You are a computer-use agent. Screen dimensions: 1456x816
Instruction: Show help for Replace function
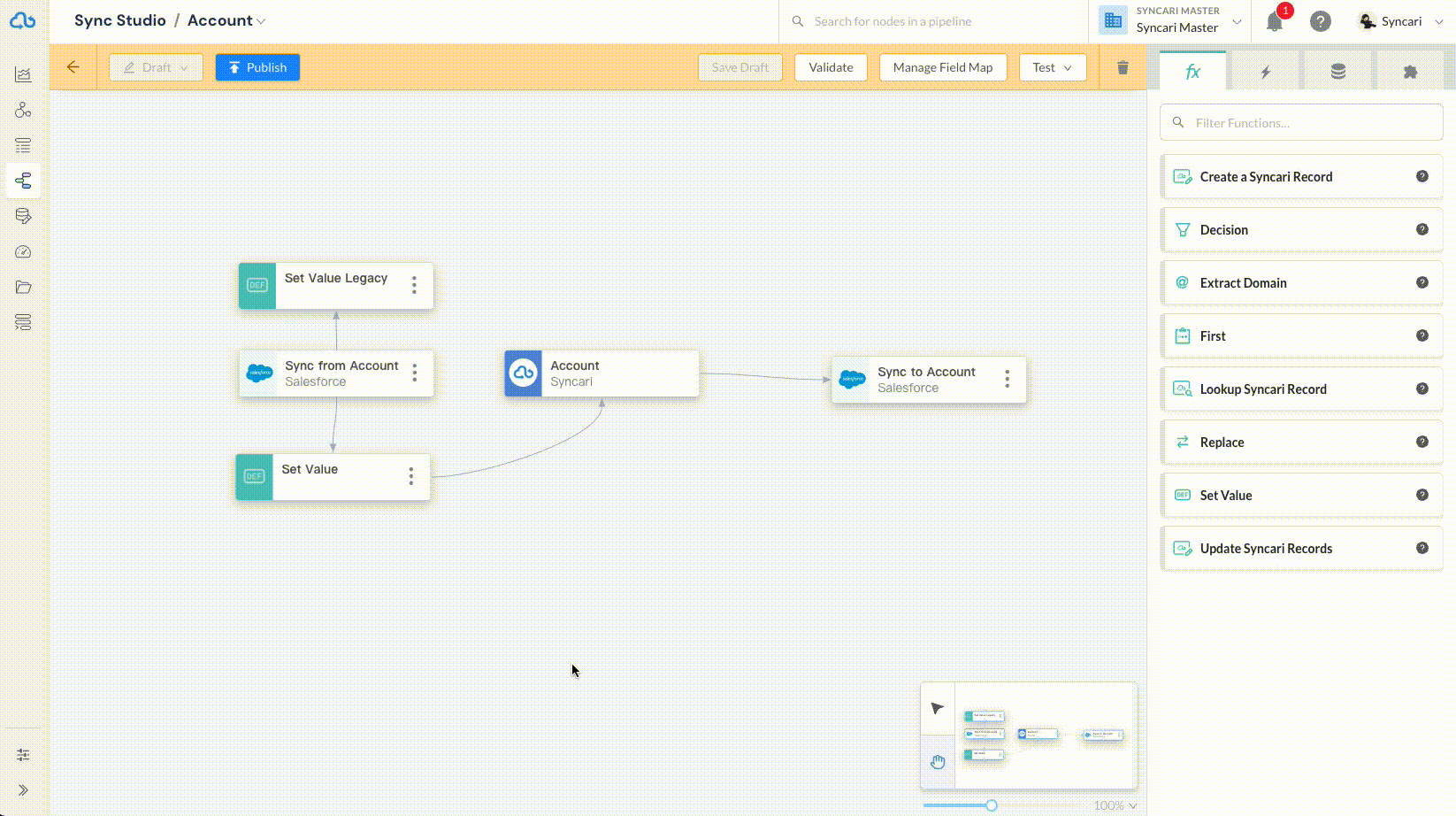1422,442
